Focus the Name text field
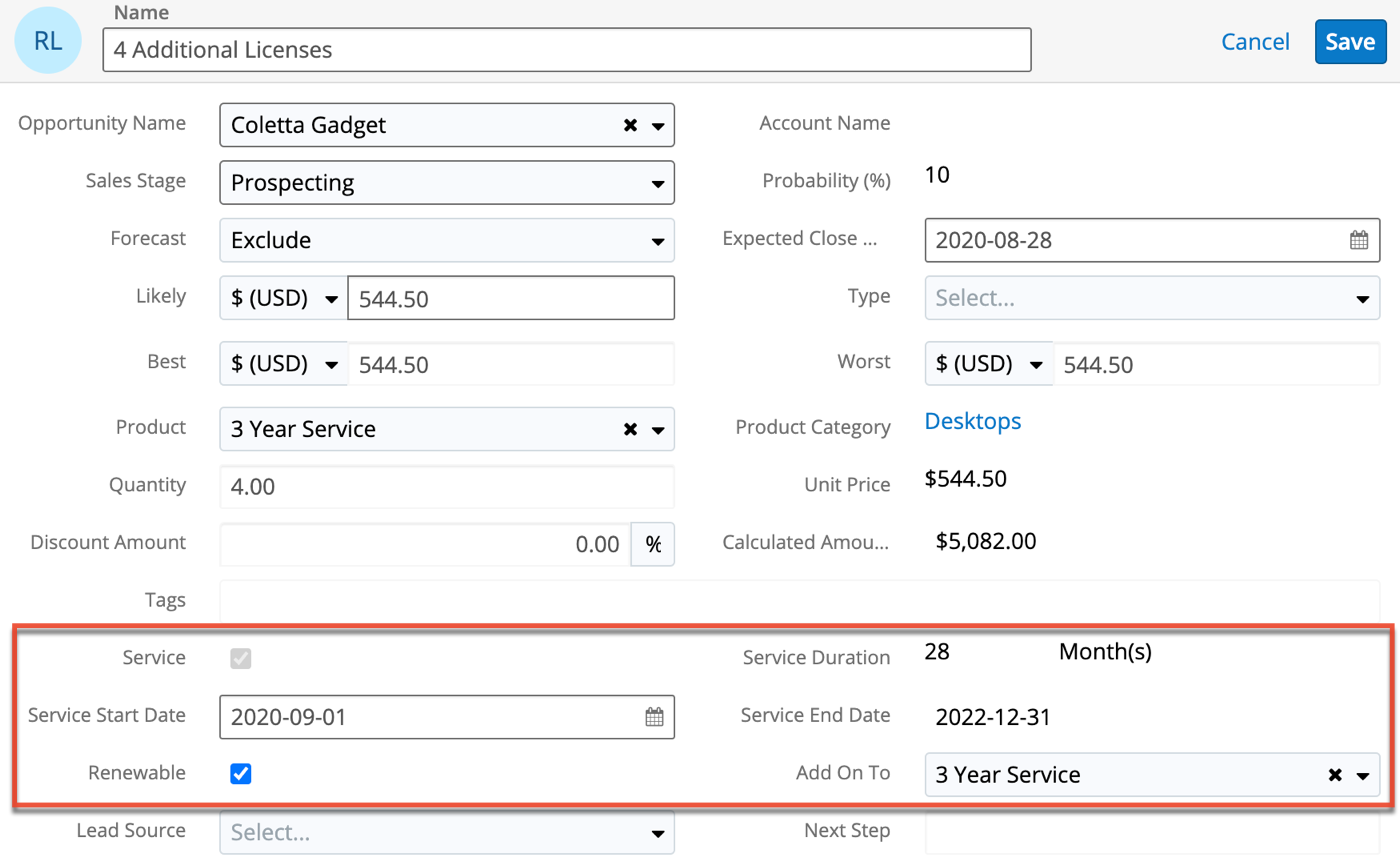This screenshot has width=1400, height=866. click(x=566, y=49)
